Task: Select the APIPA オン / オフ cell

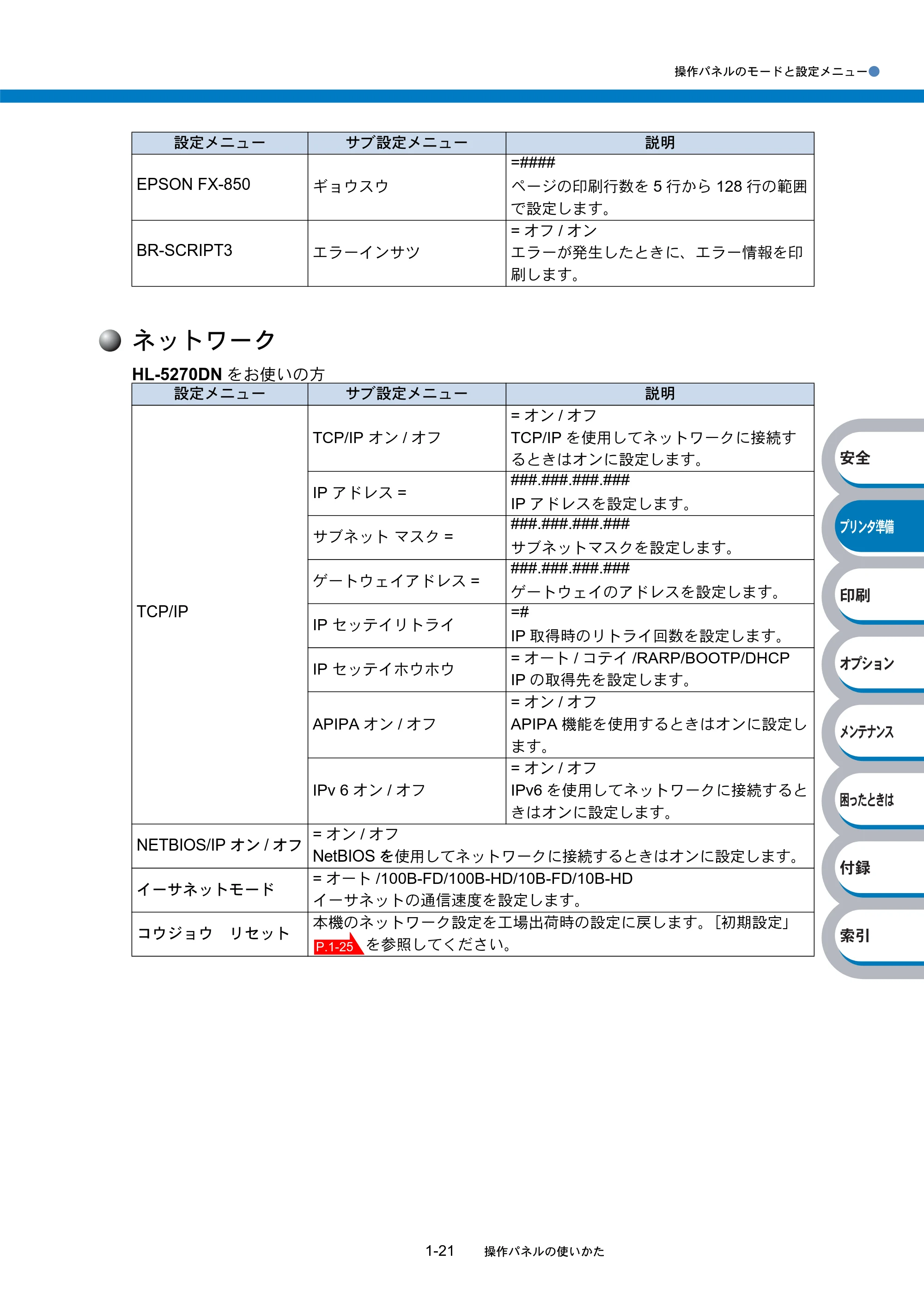Action: click(407, 724)
